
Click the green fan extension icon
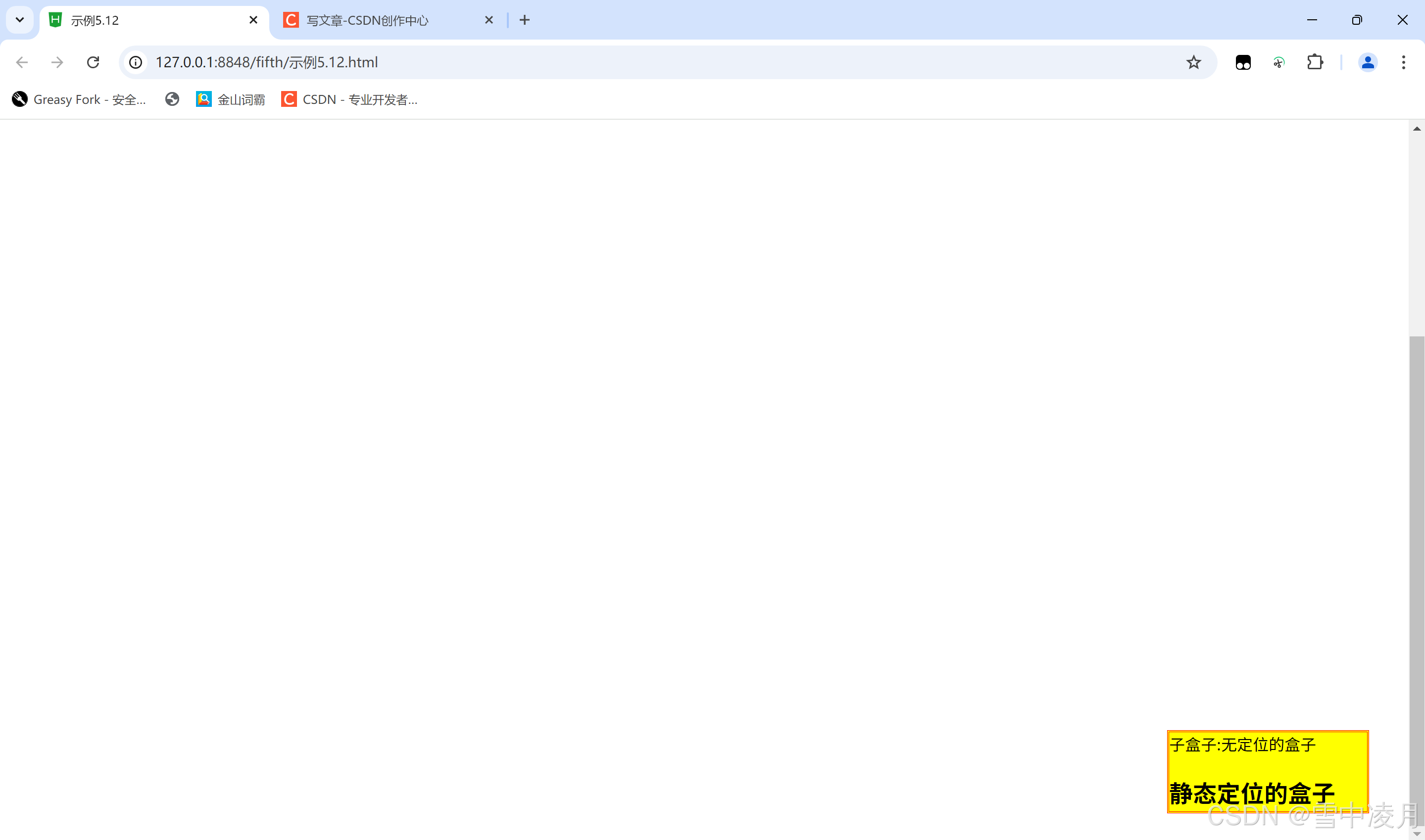(1278, 62)
